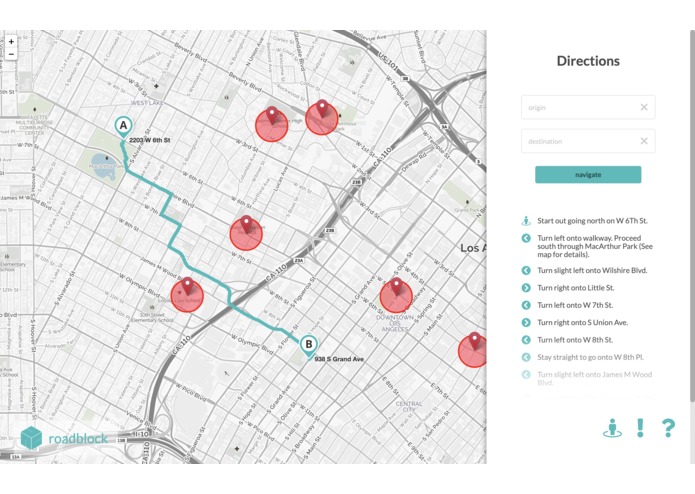Click right-turn icon for Little St step
Screen dimensions: 695x494
pyautogui.click(x=526, y=288)
